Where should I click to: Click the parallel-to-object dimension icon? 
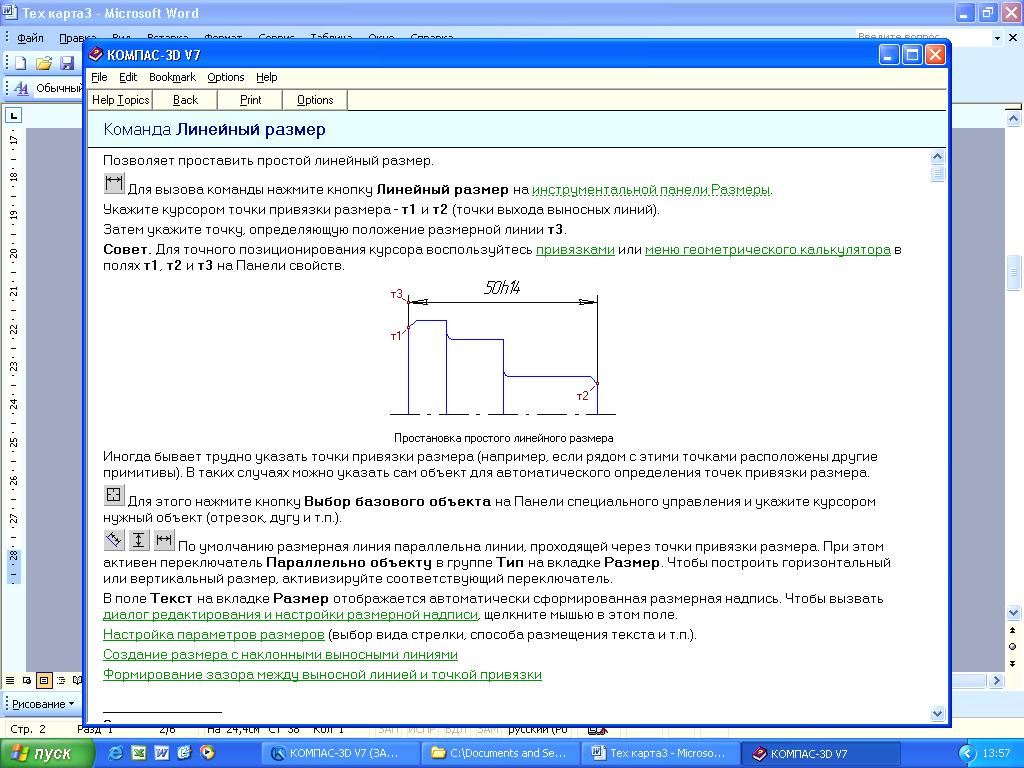point(114,539)
